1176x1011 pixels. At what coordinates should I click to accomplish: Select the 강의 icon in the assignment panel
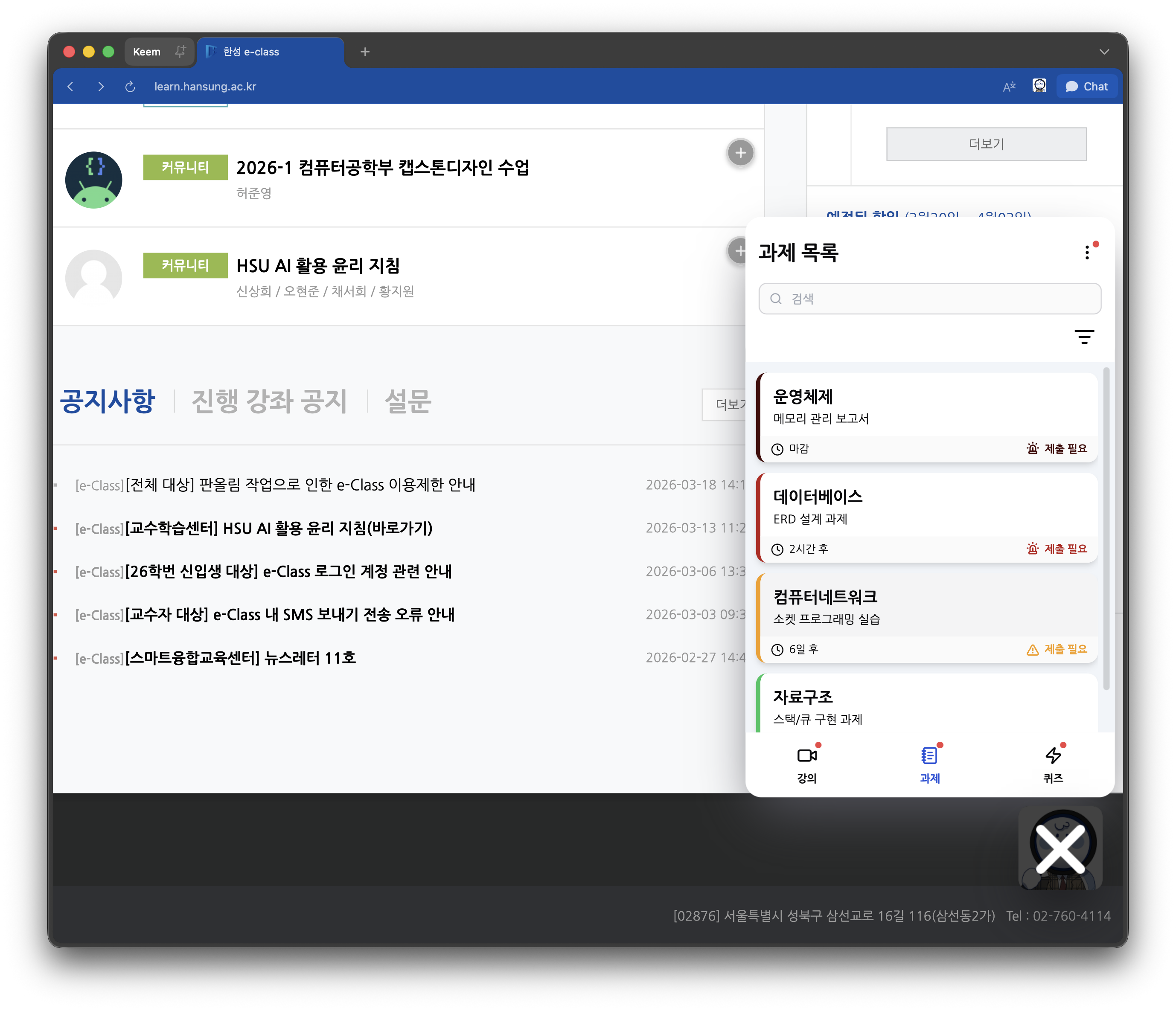click(806, 756)
